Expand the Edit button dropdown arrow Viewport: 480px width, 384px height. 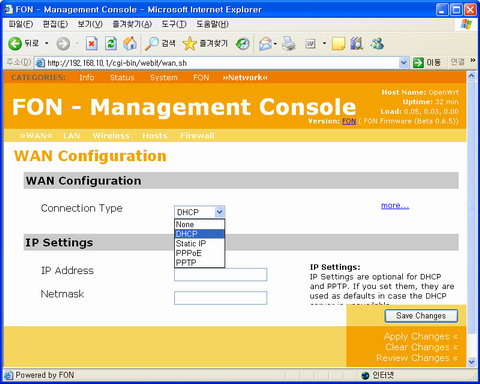coord(324,44)
